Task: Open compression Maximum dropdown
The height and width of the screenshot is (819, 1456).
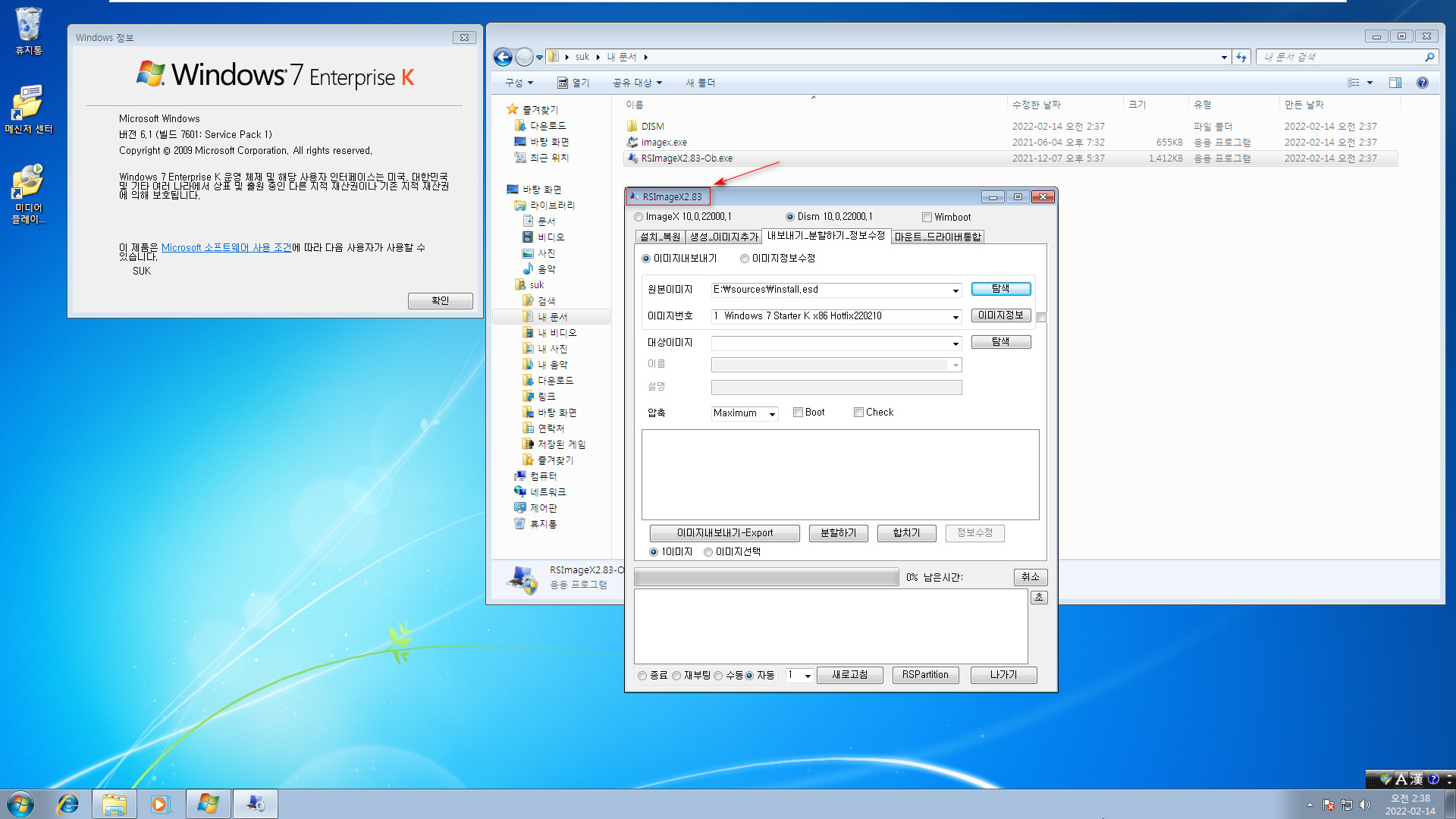Action: click(772, 414)
